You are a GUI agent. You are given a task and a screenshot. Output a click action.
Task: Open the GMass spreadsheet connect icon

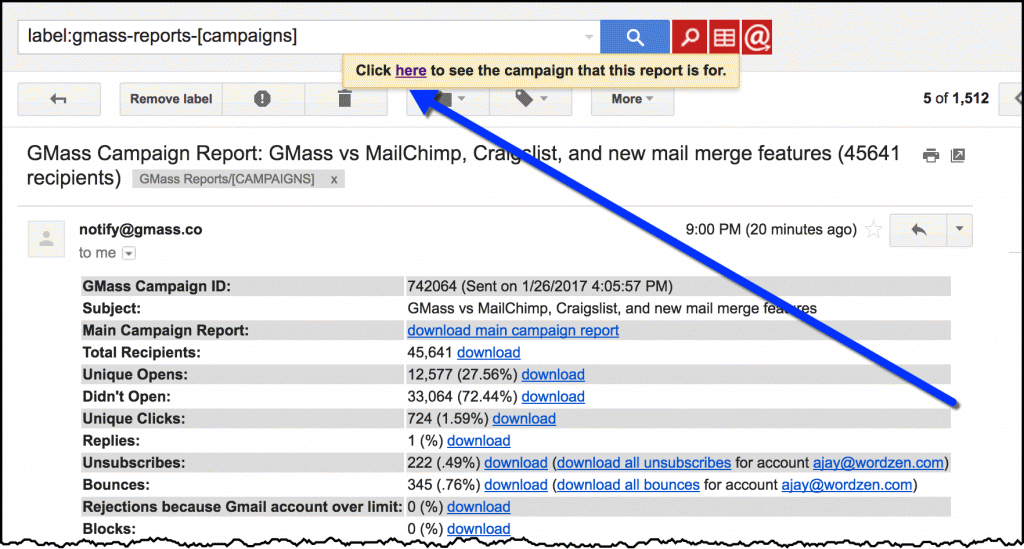point(723,37)
